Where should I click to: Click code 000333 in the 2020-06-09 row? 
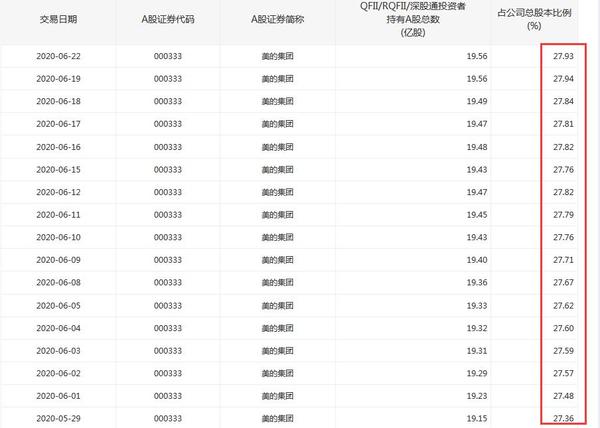point(168,260)
